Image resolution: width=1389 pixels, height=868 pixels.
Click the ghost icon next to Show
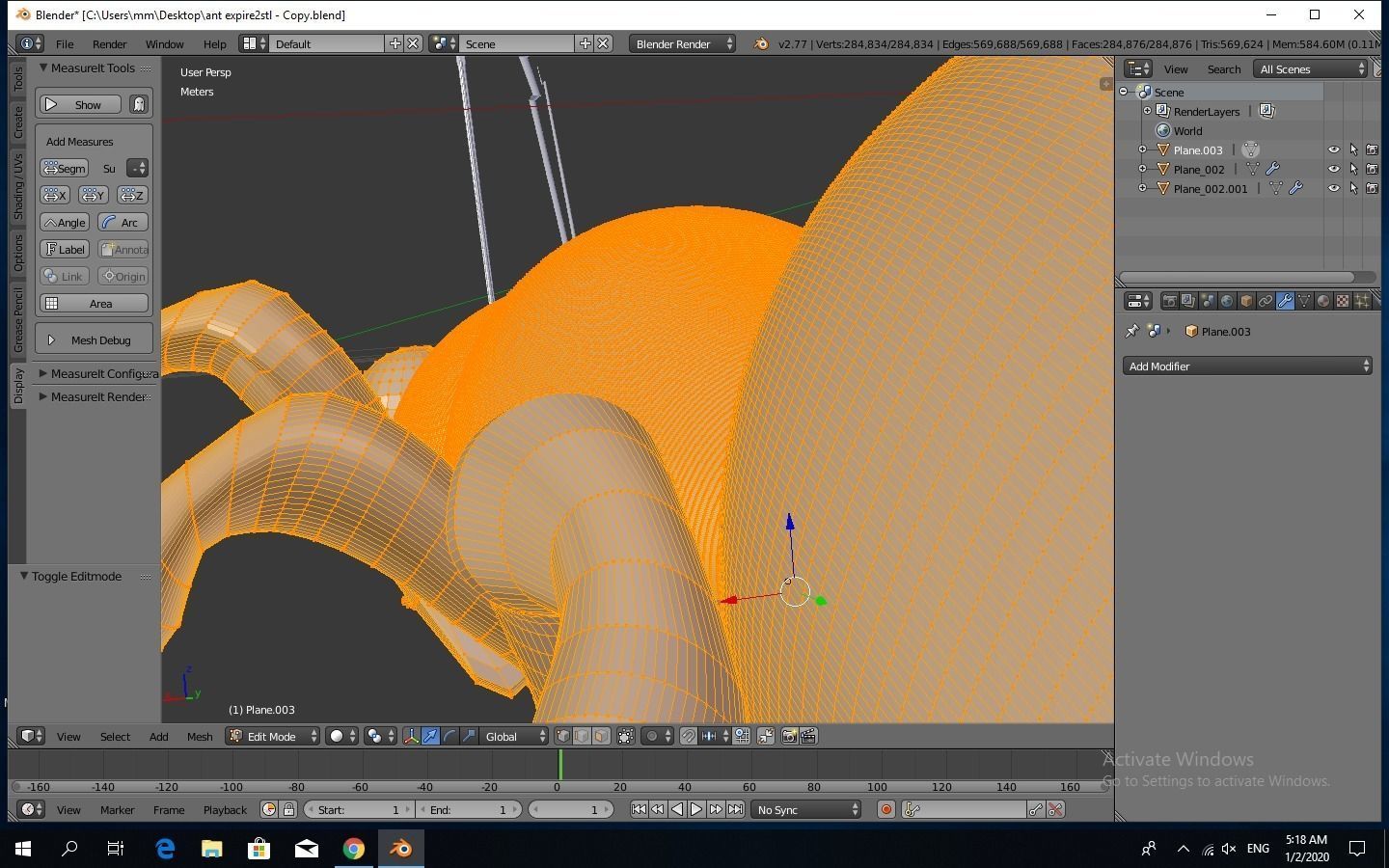click(x=139, y=104)
